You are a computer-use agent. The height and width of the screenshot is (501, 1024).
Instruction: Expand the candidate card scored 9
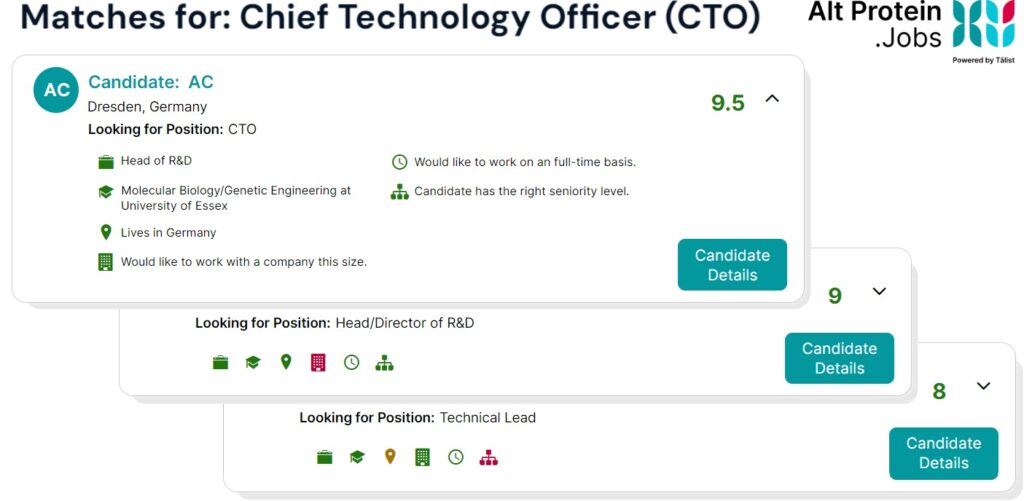click(880, 291)
